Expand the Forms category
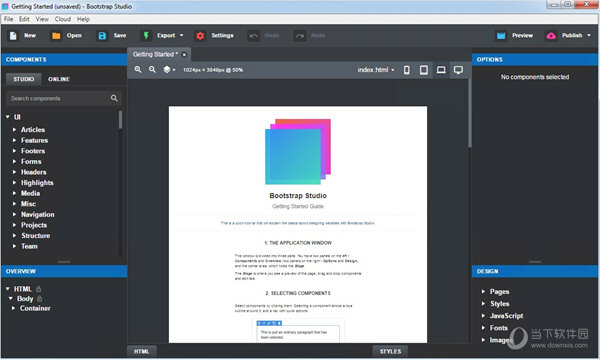Viewport: 600px width, 360px height. (x=14, y=161)
